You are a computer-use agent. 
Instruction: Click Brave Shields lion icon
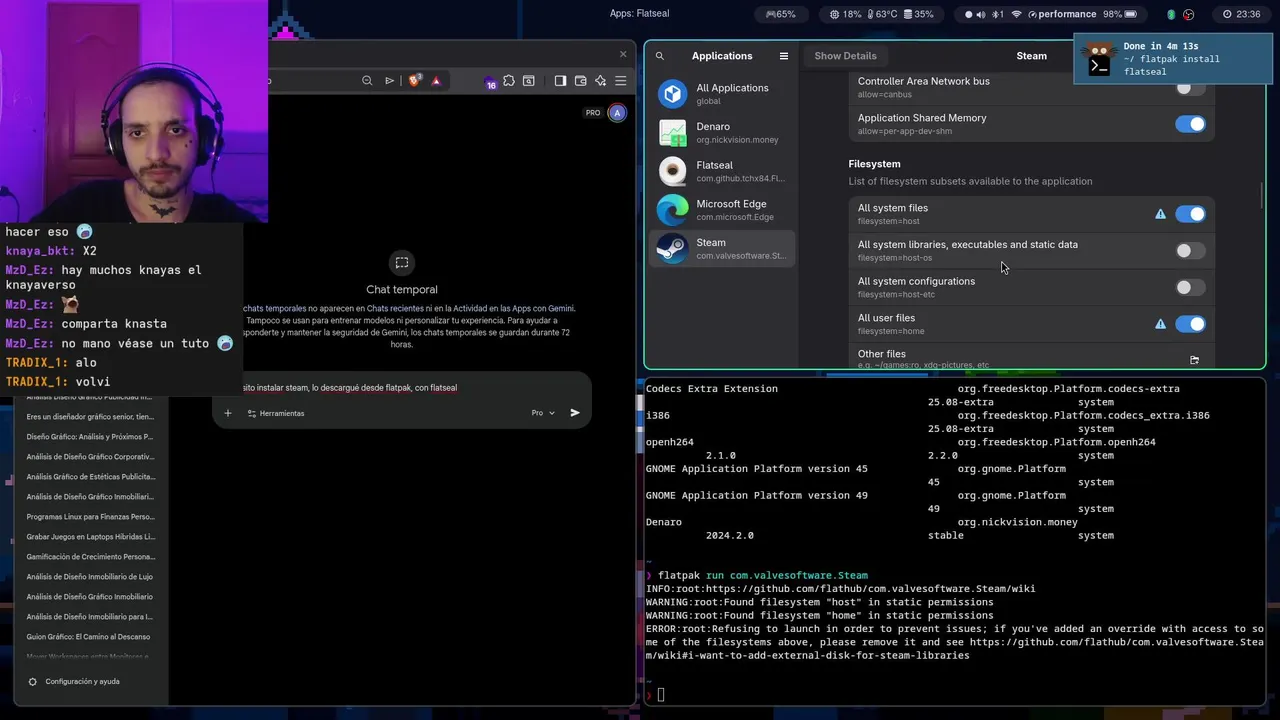coord(414,81)
